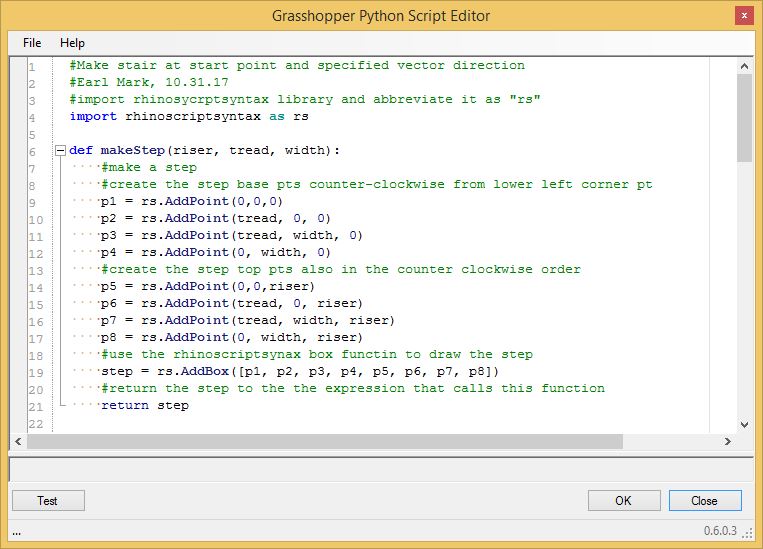Click the "p5 = rs.AddPoint(0,0,riser)" line
763x549 pixels.
point(208,286)
